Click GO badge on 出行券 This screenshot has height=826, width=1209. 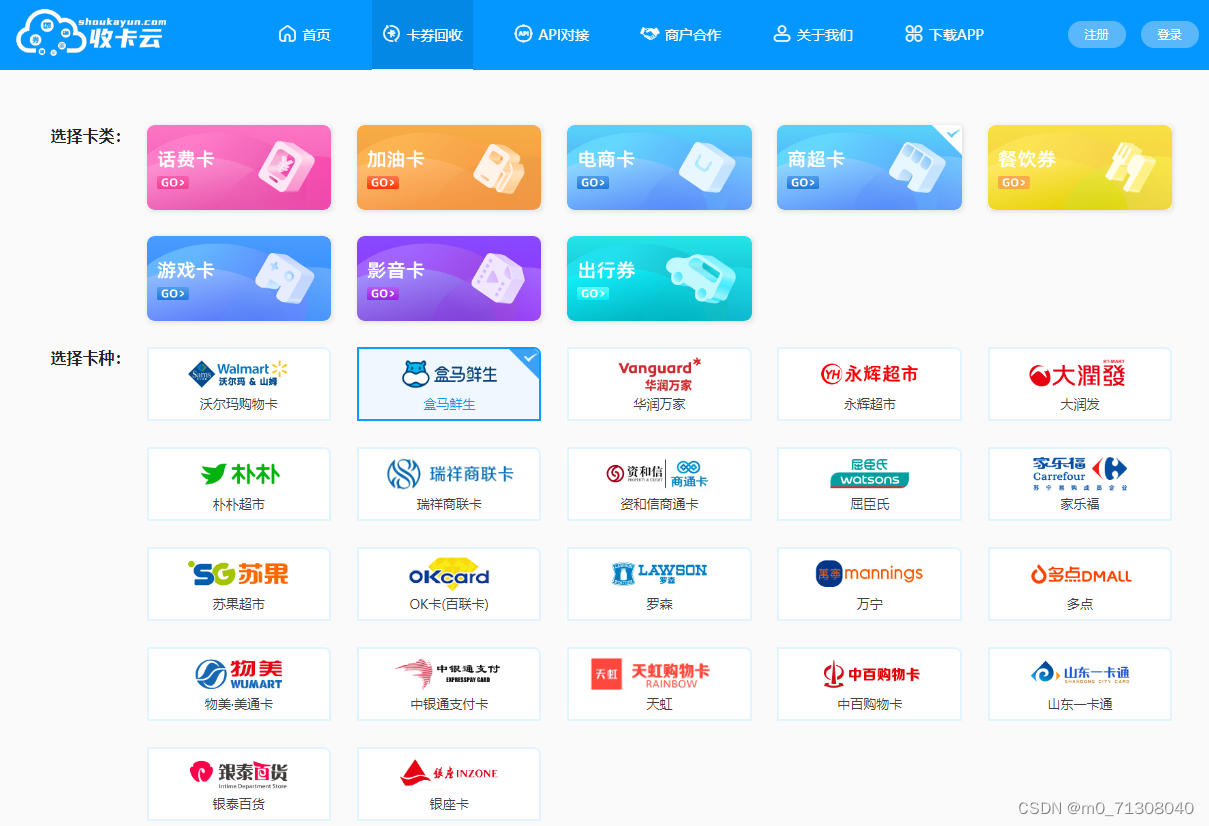[592, 294]
